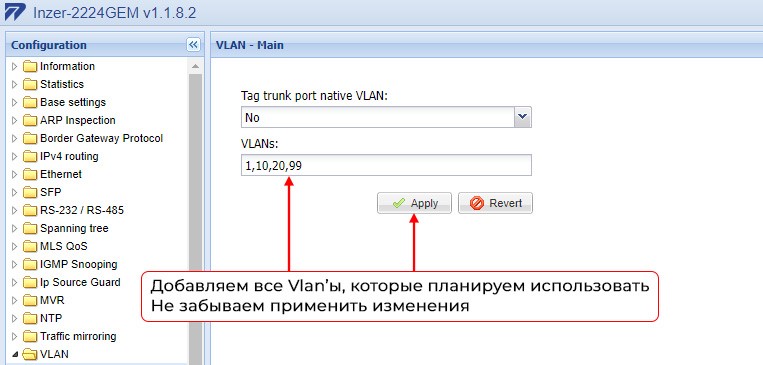This screenshot has width=763, height=365.
Task: Select the VLAN tree item label
Action: [x=54, y=354]
